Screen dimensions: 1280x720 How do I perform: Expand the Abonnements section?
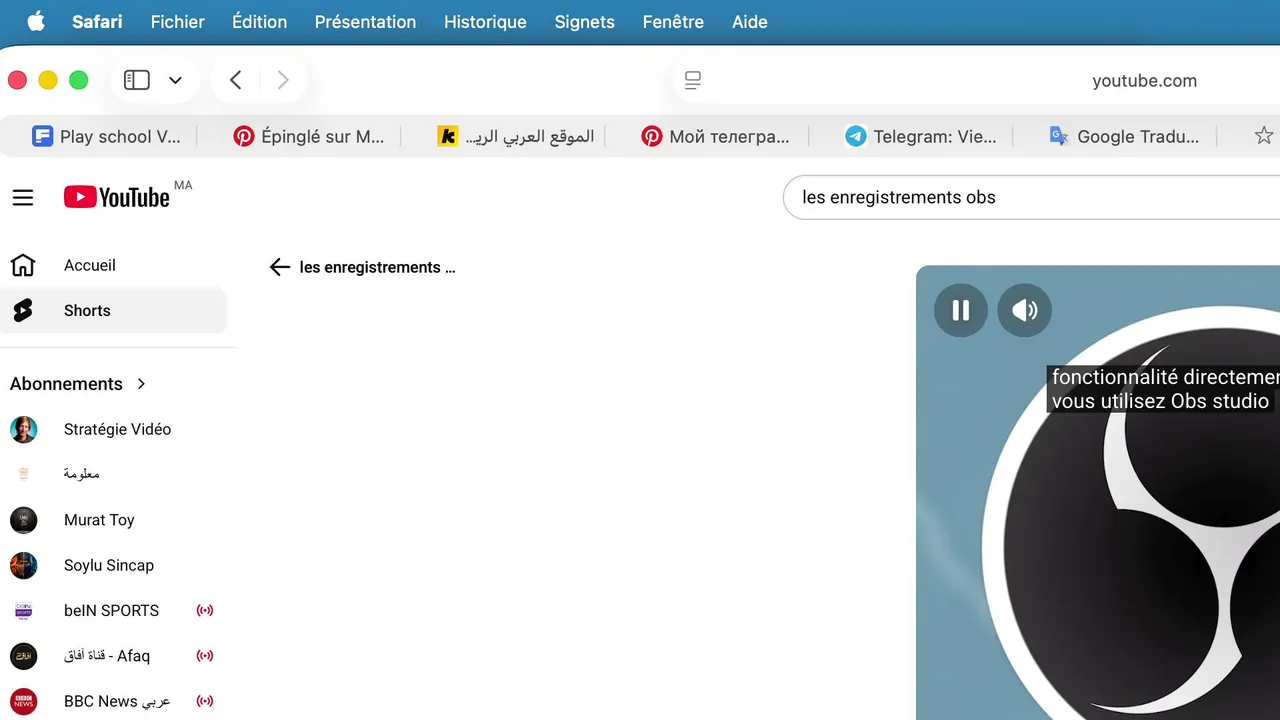click(78, 384)
